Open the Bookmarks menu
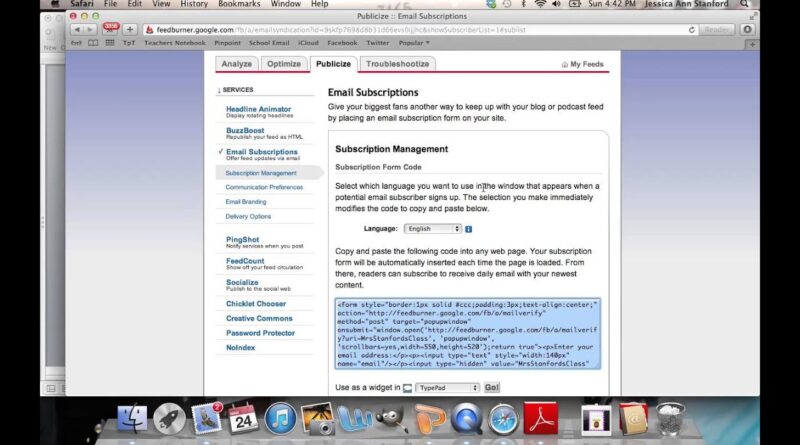This screenshot has height=445, width=800. [239, 4]
